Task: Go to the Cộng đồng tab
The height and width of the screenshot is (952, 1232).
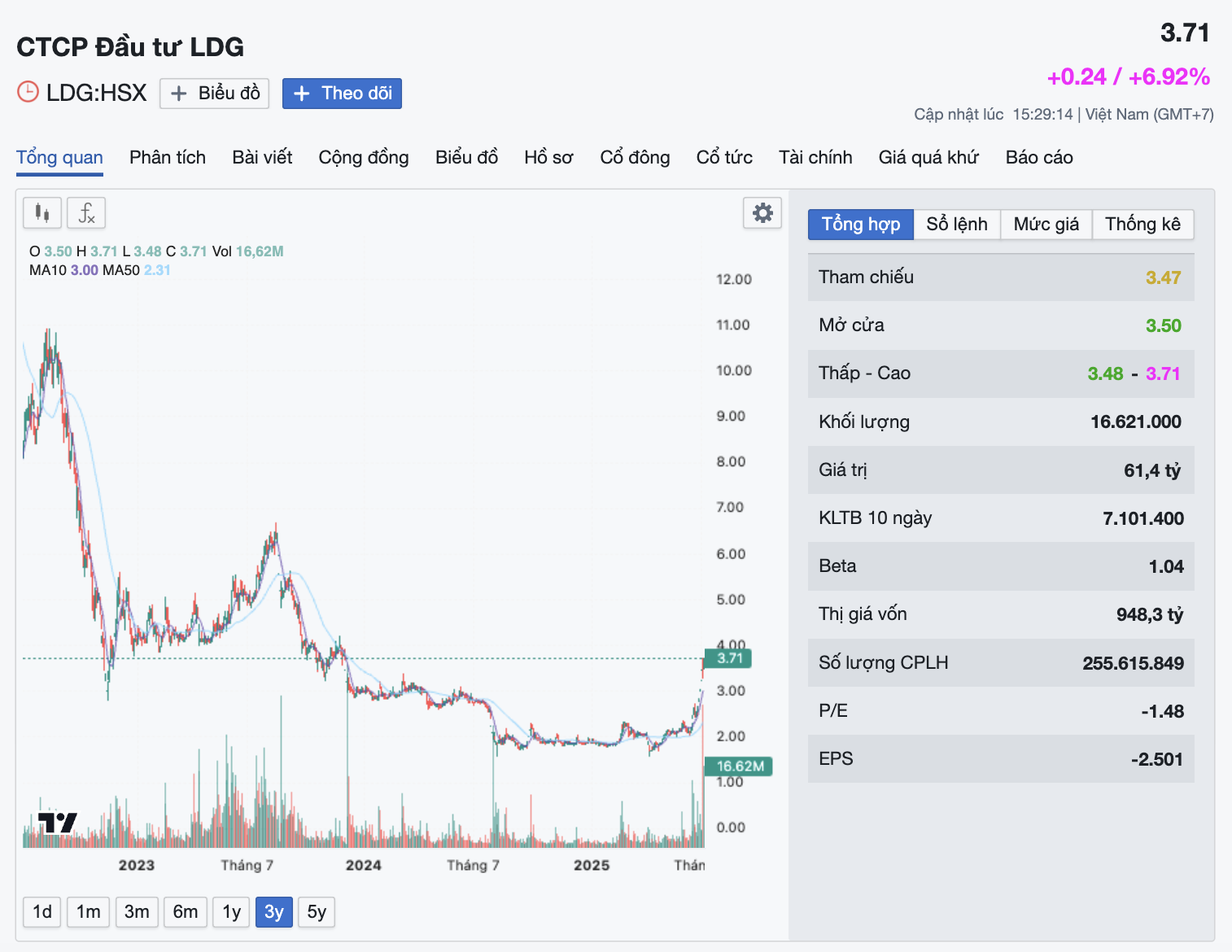Action: point(364,157)
